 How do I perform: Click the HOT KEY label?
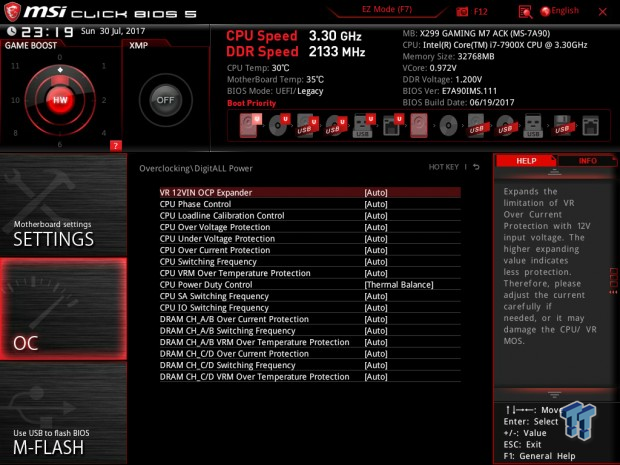click(x=443, y=167)
